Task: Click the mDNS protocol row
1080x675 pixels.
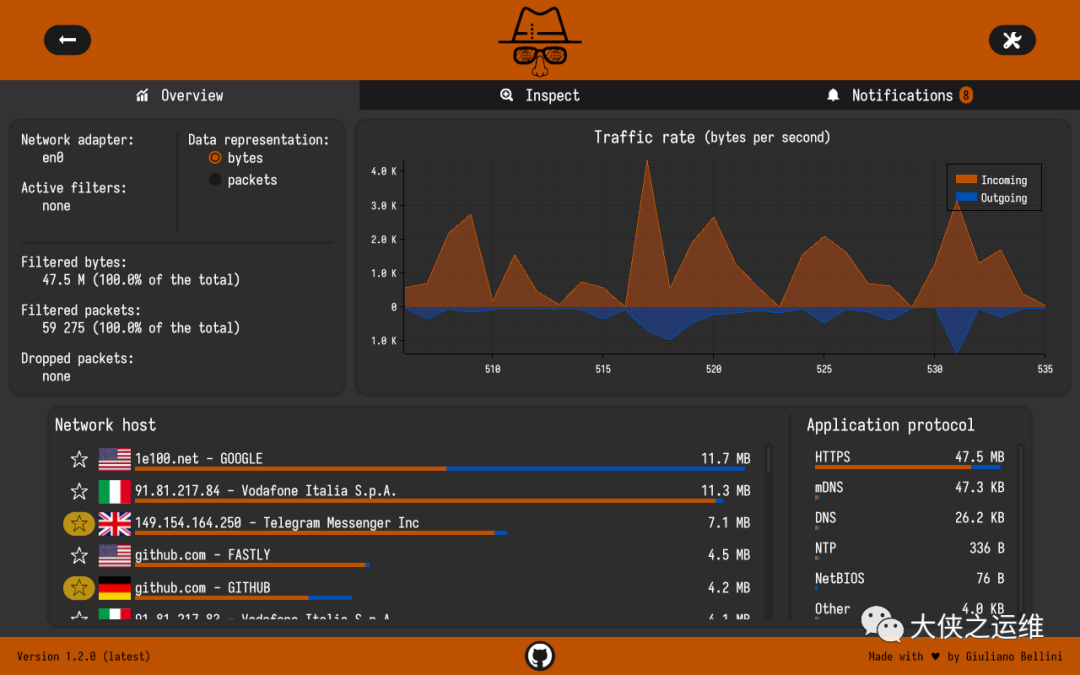Action: click(x=909, y=489)
